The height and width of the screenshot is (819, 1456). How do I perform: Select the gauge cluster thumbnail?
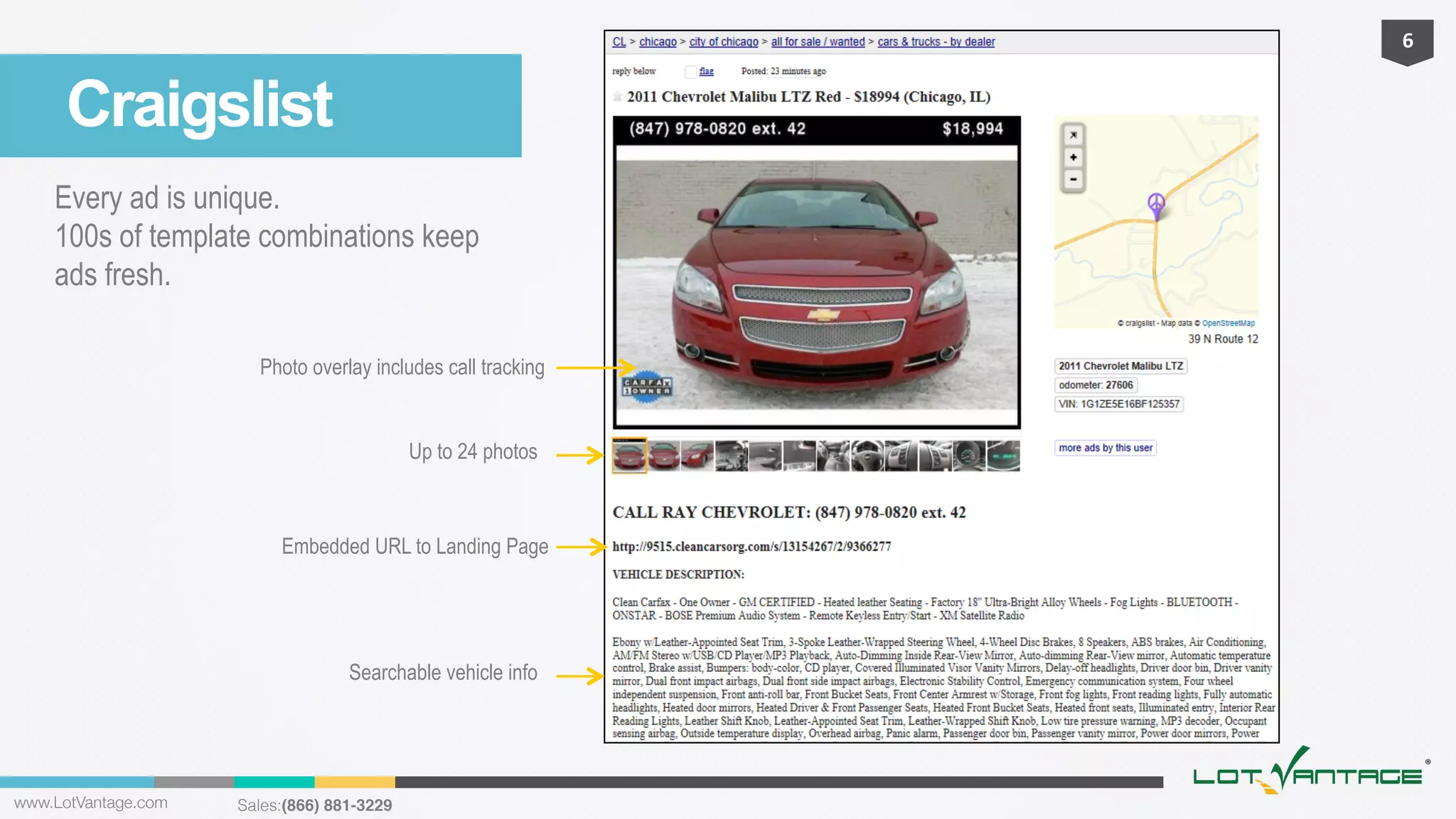[x=969, y=456]
